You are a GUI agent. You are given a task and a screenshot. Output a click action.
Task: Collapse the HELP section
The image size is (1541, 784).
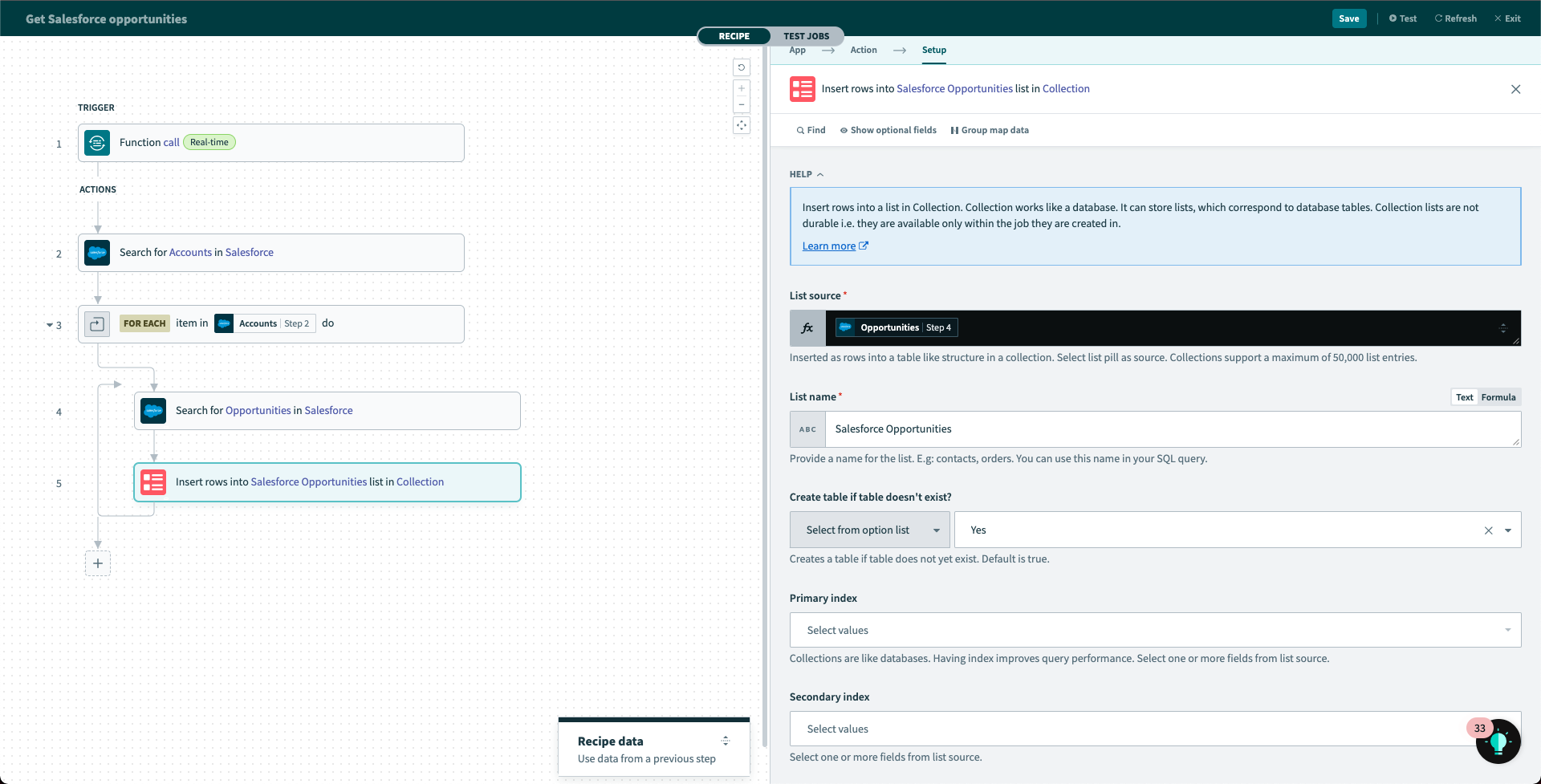pyautogui.click(x=807, y=174)
